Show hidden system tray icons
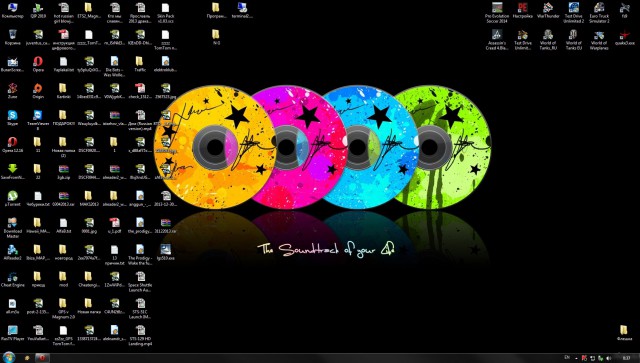The height and width of the screenshot is (363, 640). click(576, 358)
